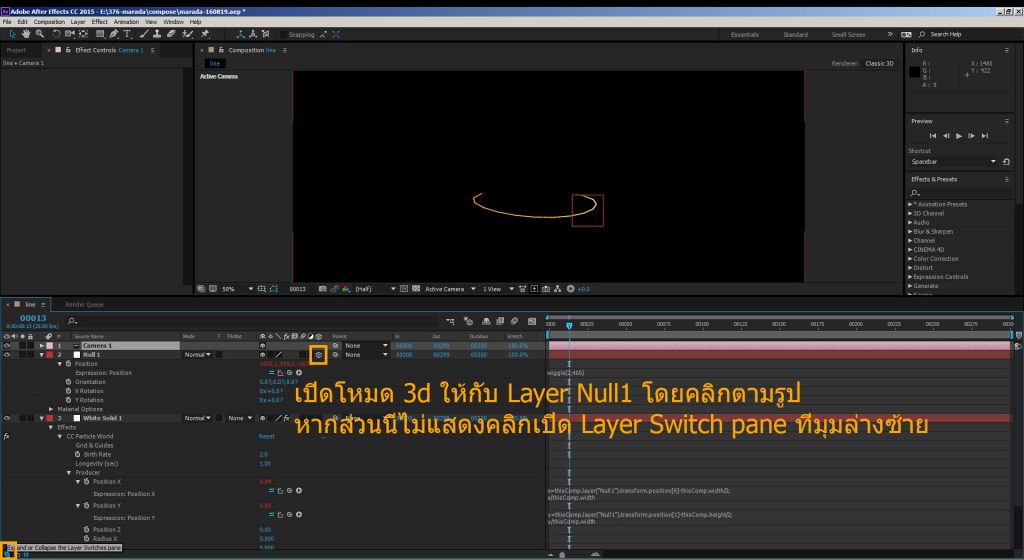1024x560 pixels.
Task: Toggle the Orientation stopwatch
Action: tap(68, 382)
